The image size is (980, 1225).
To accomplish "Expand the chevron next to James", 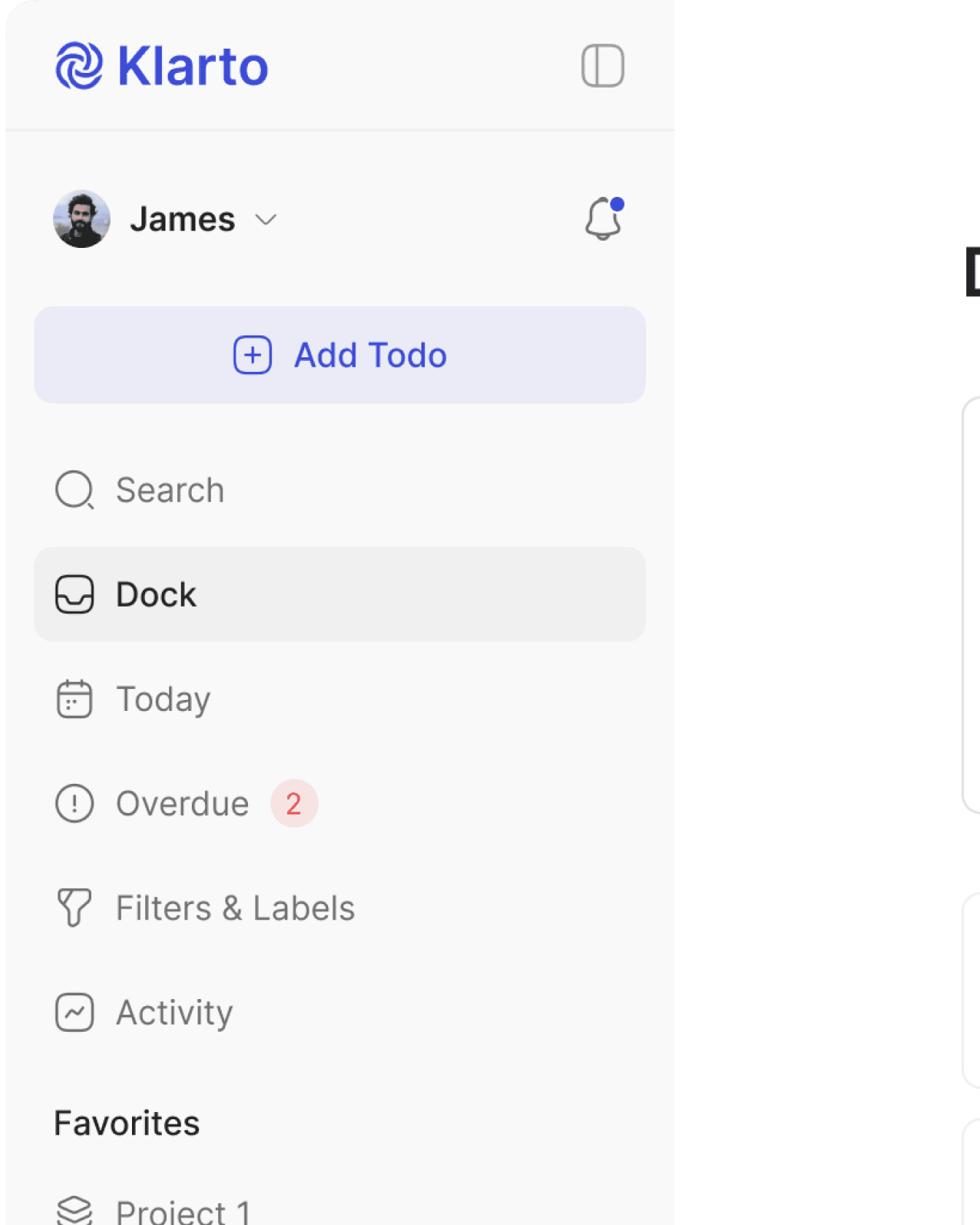I will (x=266, y=219).
